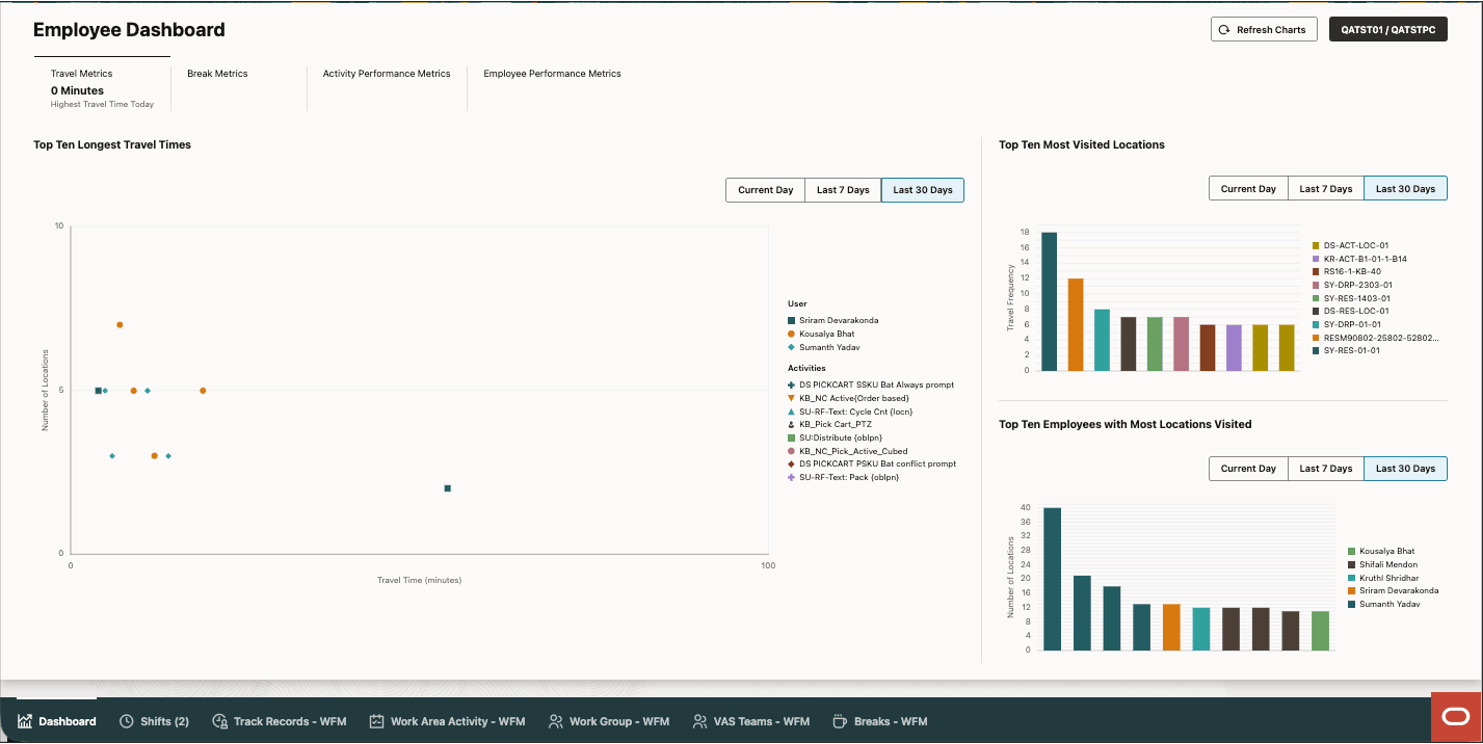Viewport: 1483px width, 744px height.
Task: Open the Dashboard chart icon in bottom bar
Action: point(25,721)
